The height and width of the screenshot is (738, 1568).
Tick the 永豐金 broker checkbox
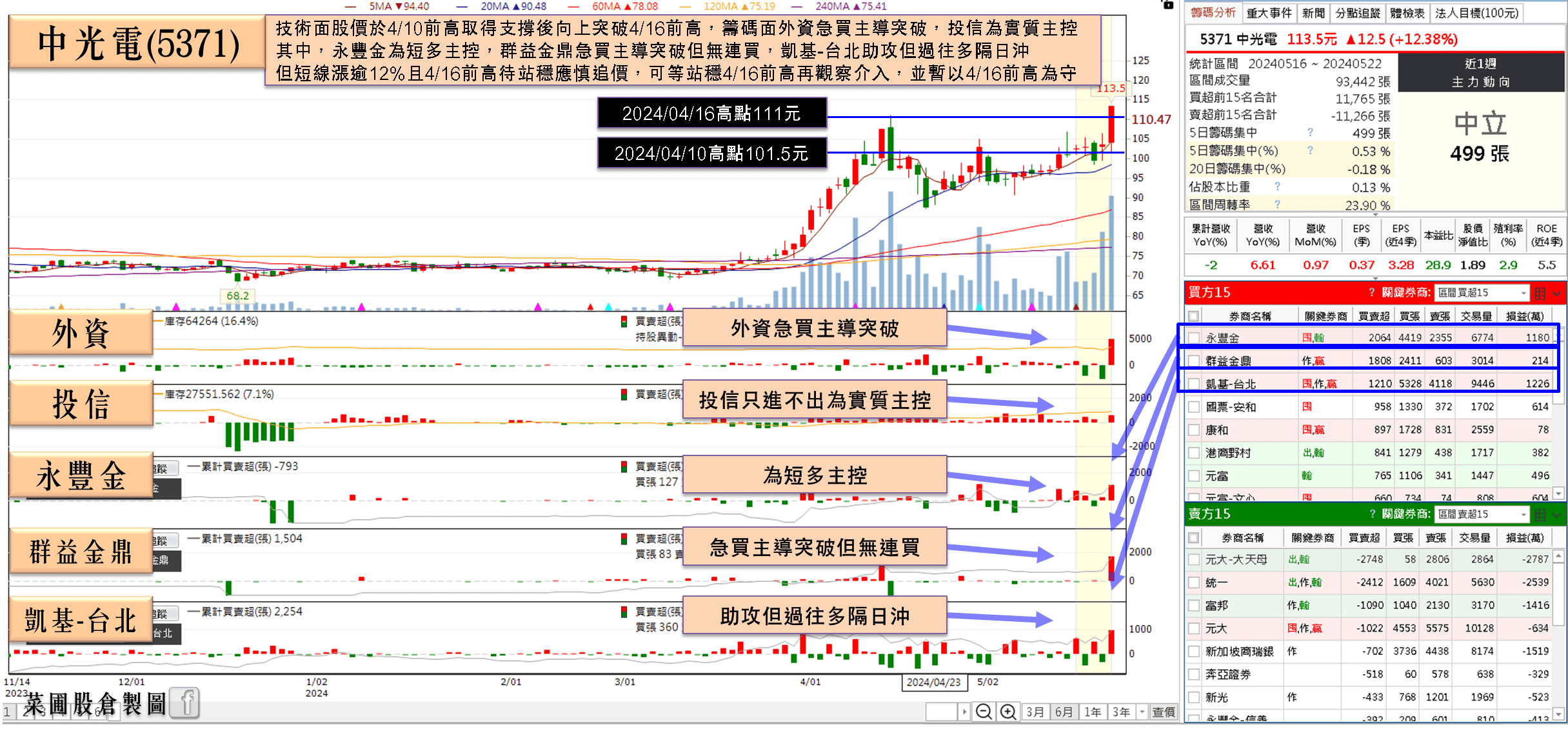click(x=1194, y=338)
